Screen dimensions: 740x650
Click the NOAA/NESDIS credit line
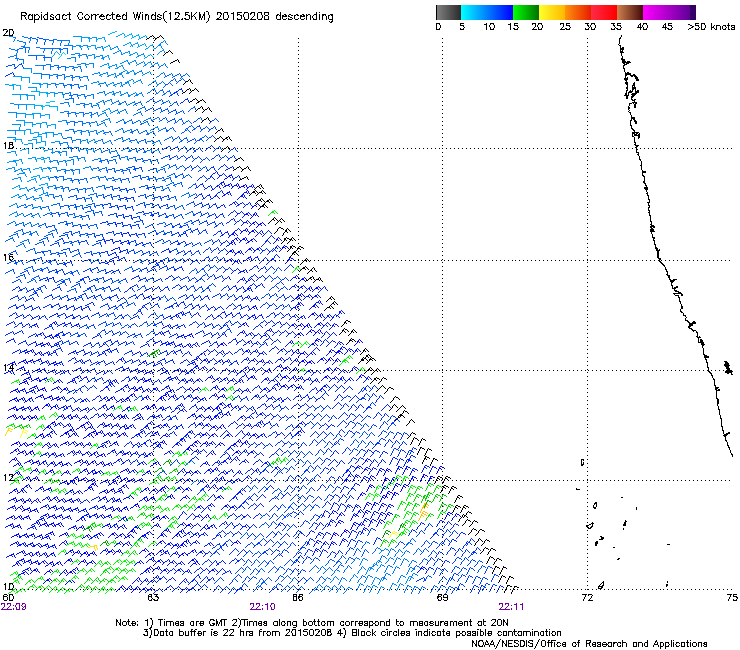pyautogui.click(x=589, y=644)
